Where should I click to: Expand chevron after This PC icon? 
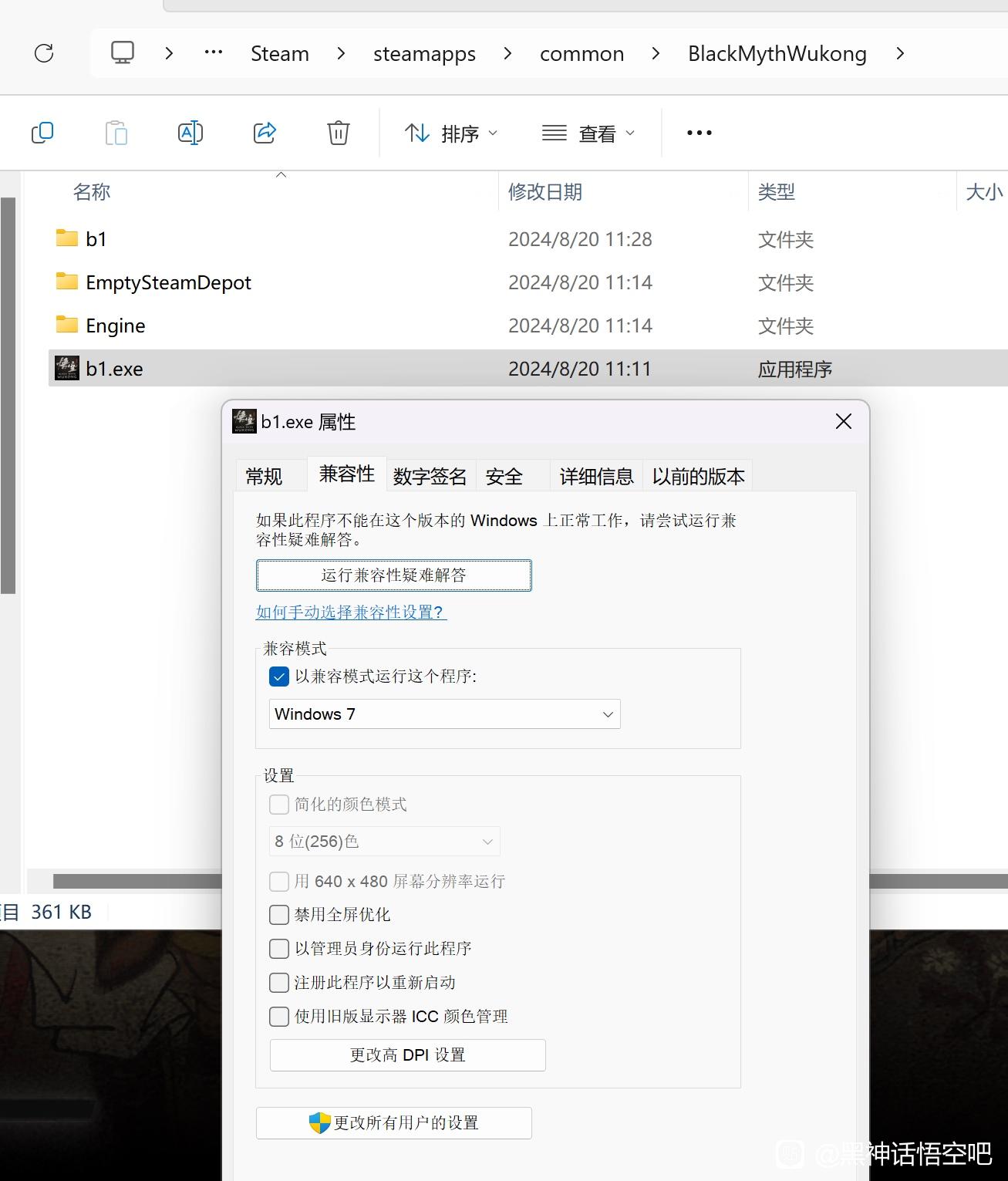(169, 53)
